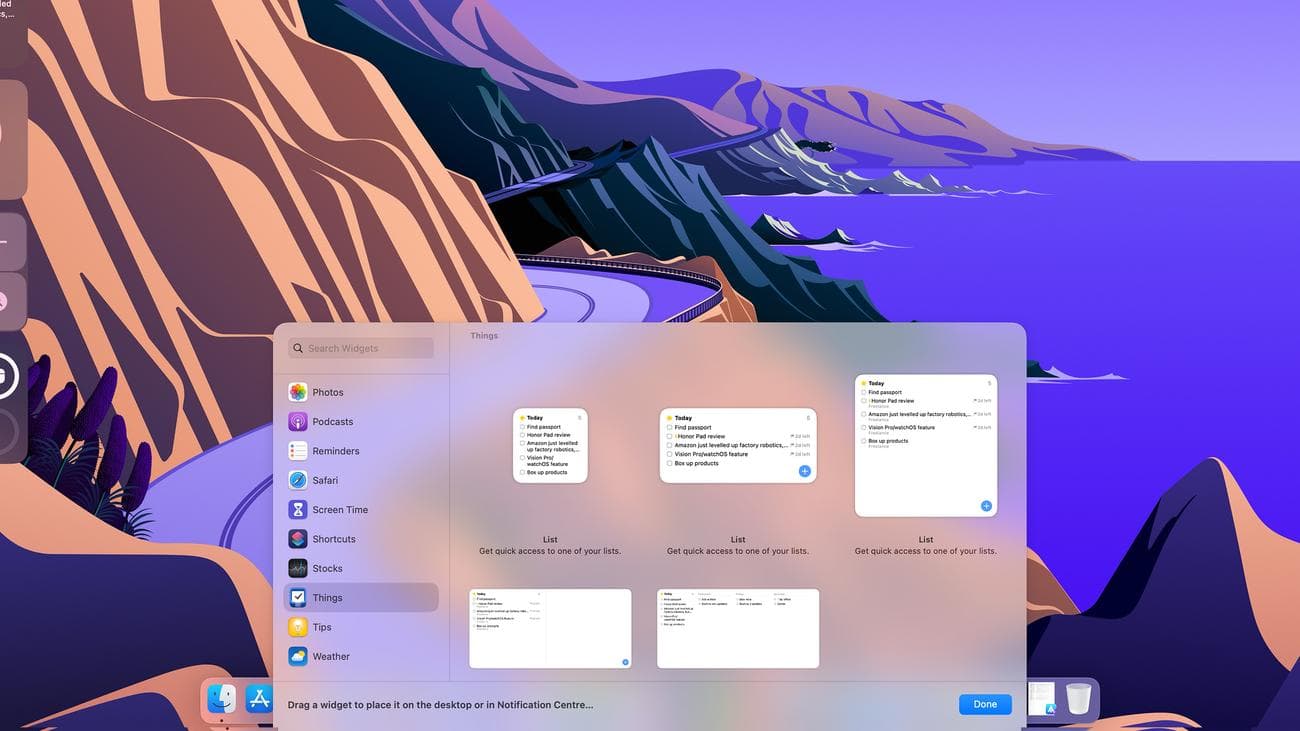The image size is (1300, 731).
Task: View Safari widgets
Action: click(324, 480)
